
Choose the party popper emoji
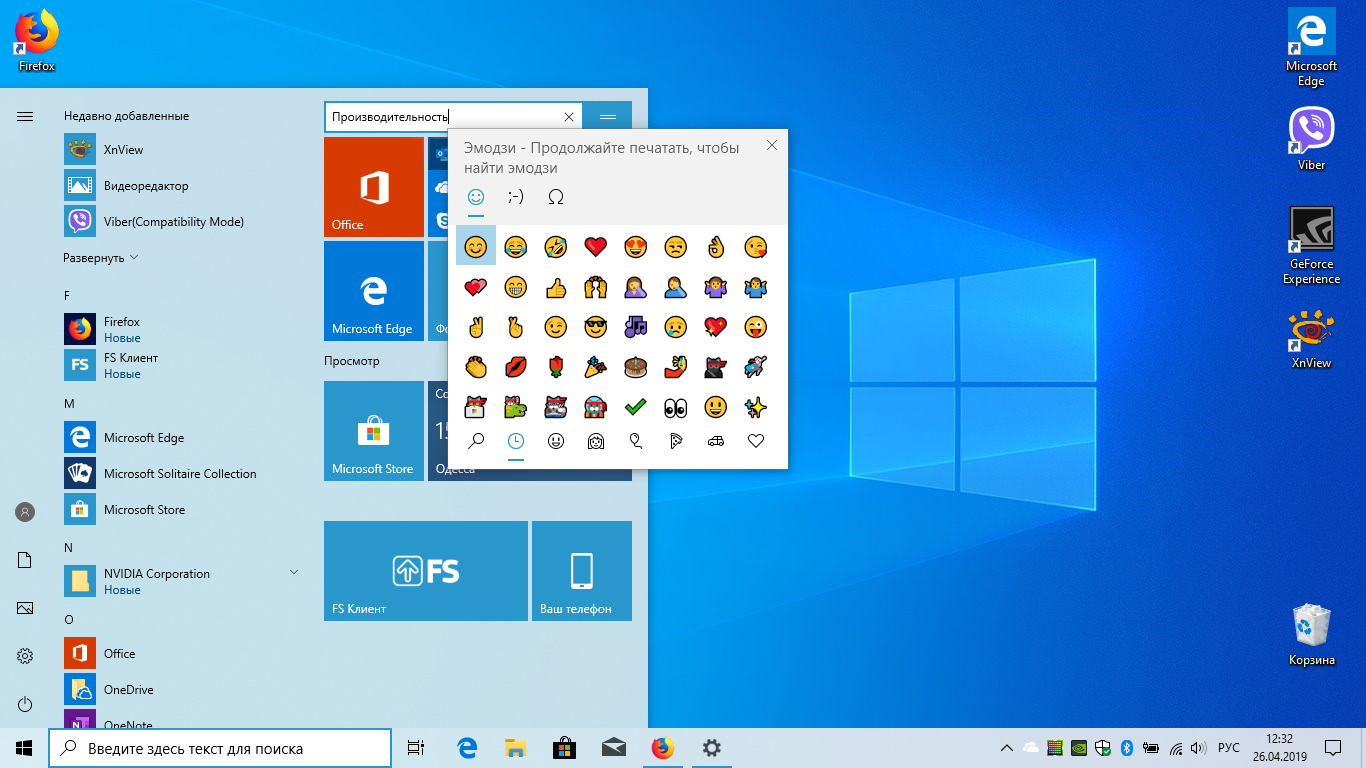click(596, 367)
